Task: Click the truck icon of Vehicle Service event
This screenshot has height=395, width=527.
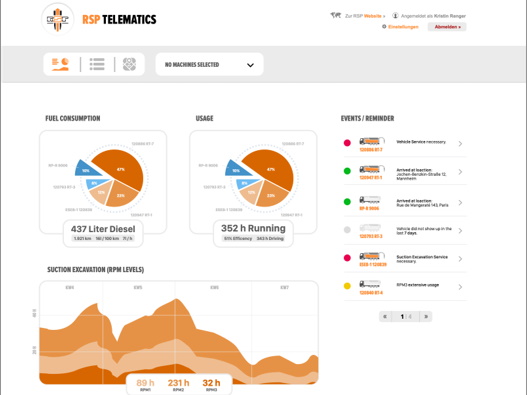Action: (372, 141)
